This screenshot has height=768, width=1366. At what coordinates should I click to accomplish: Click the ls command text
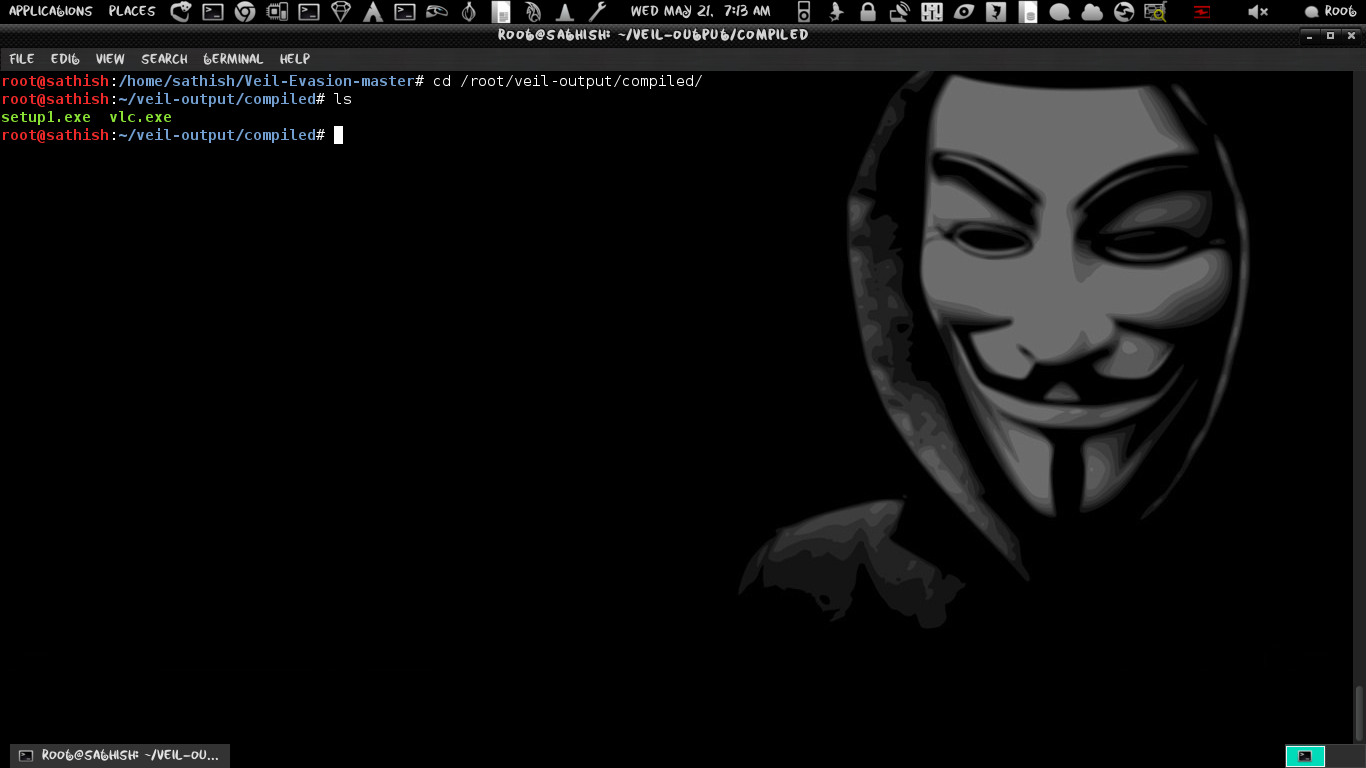click(x=343, y=99)
